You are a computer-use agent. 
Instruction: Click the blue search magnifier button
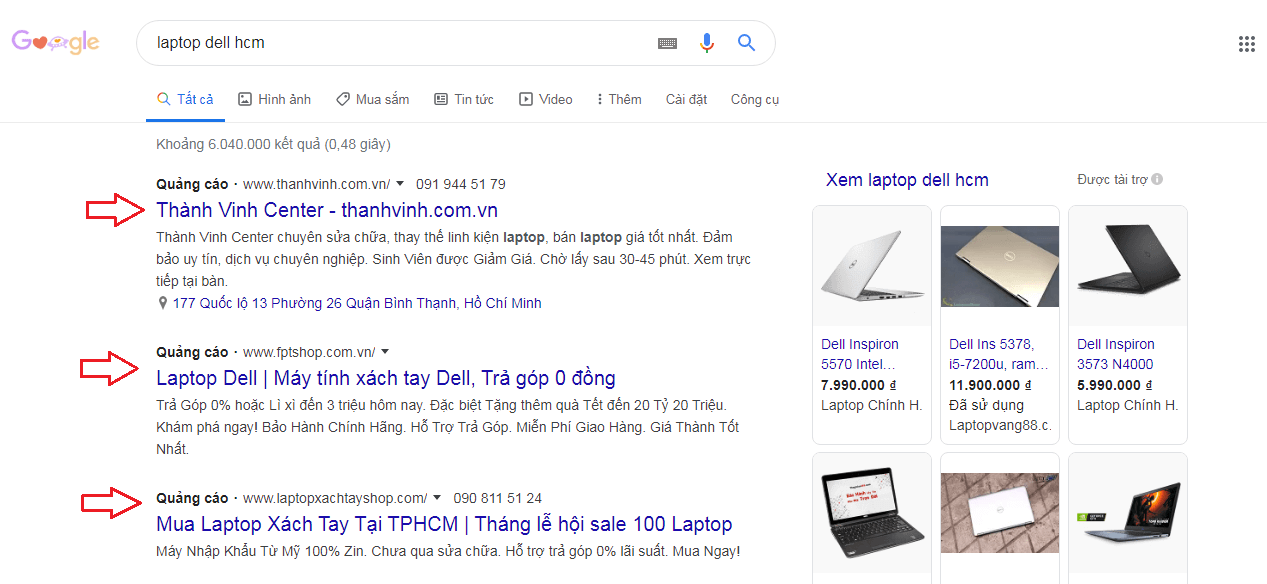(746, 43)
